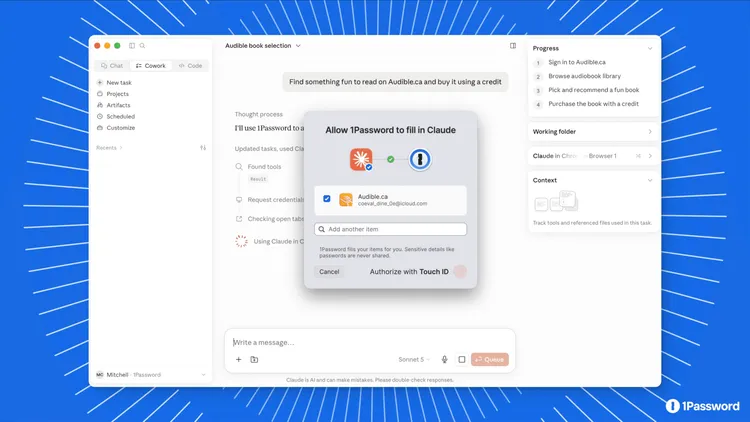Click the Queue button
Viewport: 750px width, 422px height.
click(490, 359)
